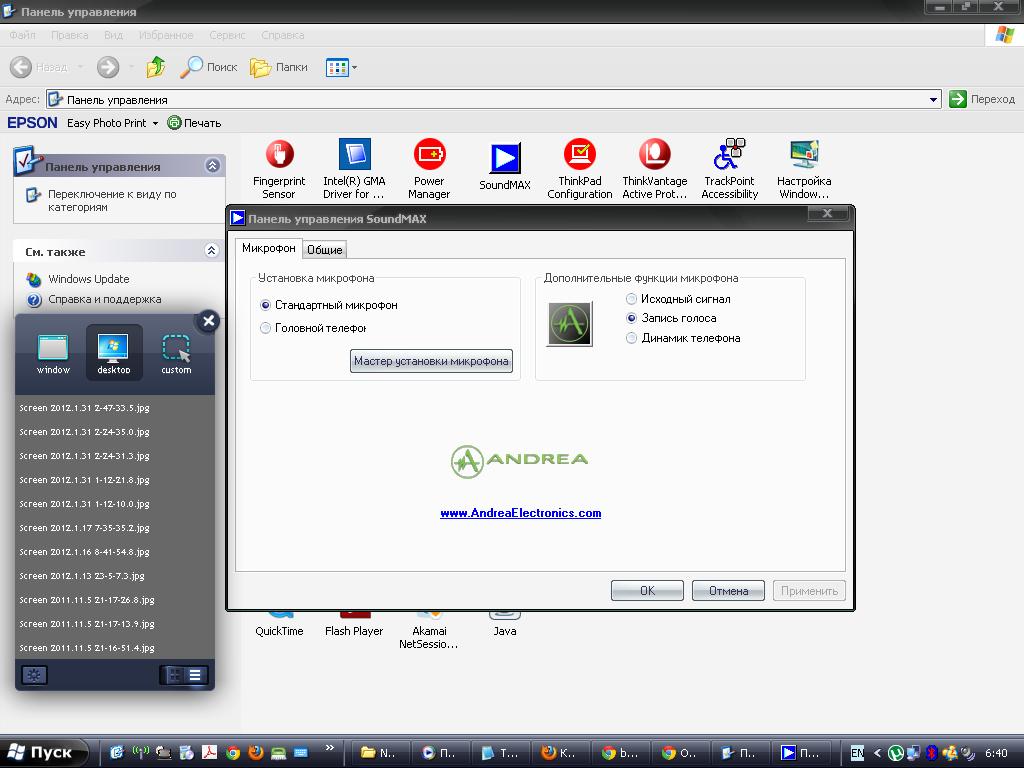Click the EN language indicator in tray
This screenshot has height=768, width=1024.
click(857, 752)
